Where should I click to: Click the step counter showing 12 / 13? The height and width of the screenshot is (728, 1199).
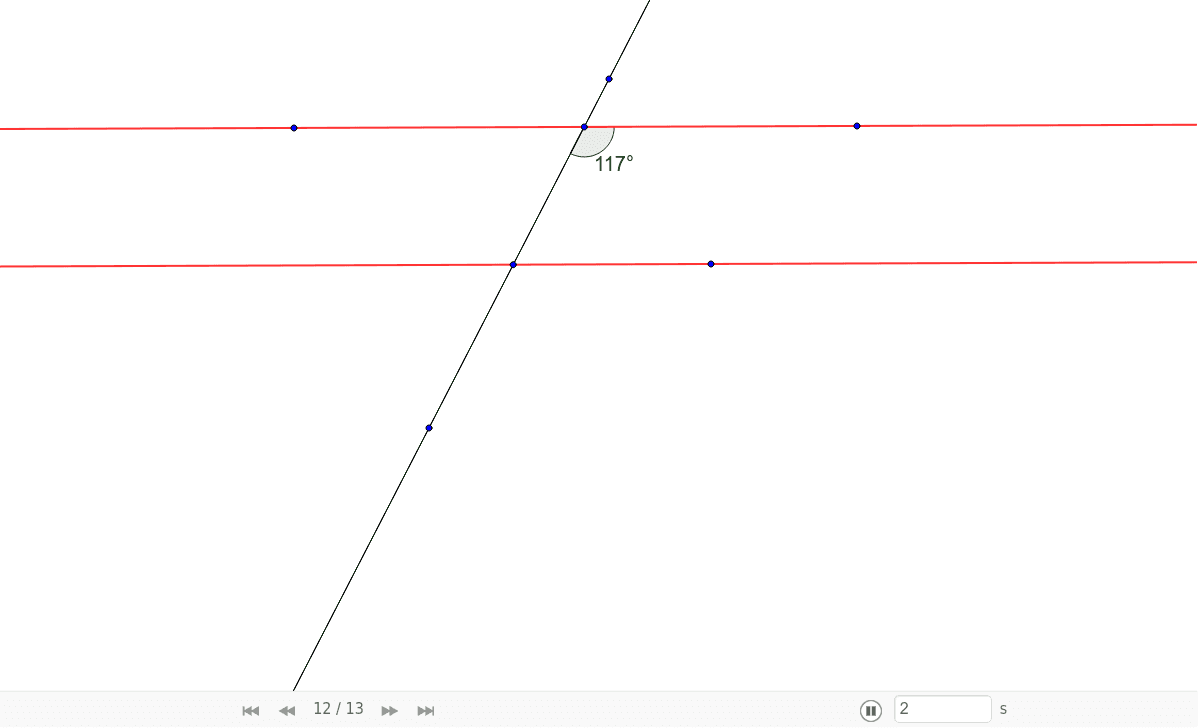[340, 709]
